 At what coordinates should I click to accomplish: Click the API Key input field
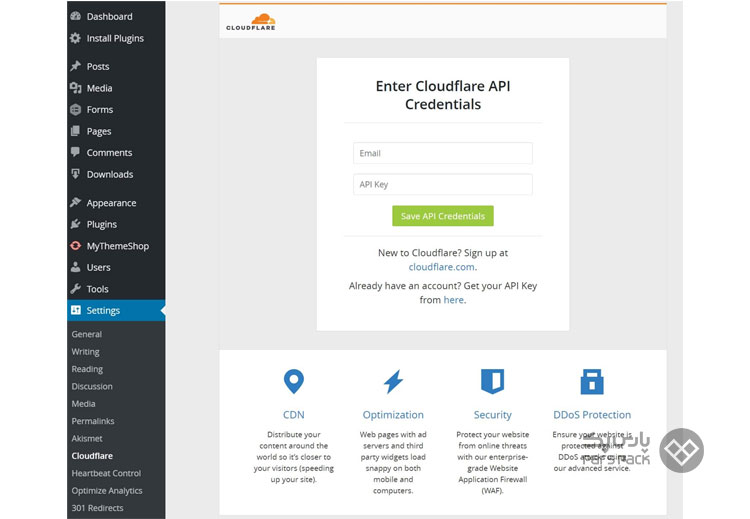point(443,184)
